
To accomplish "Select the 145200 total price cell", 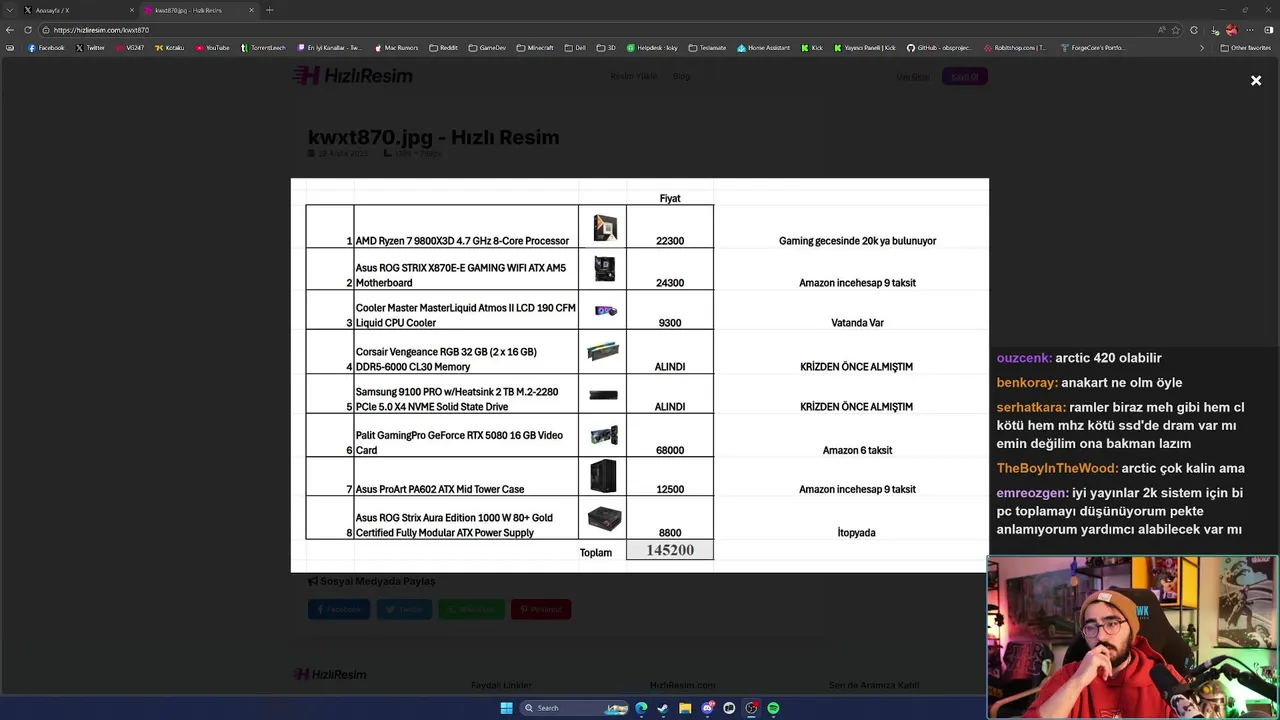I will pos(670,550).
